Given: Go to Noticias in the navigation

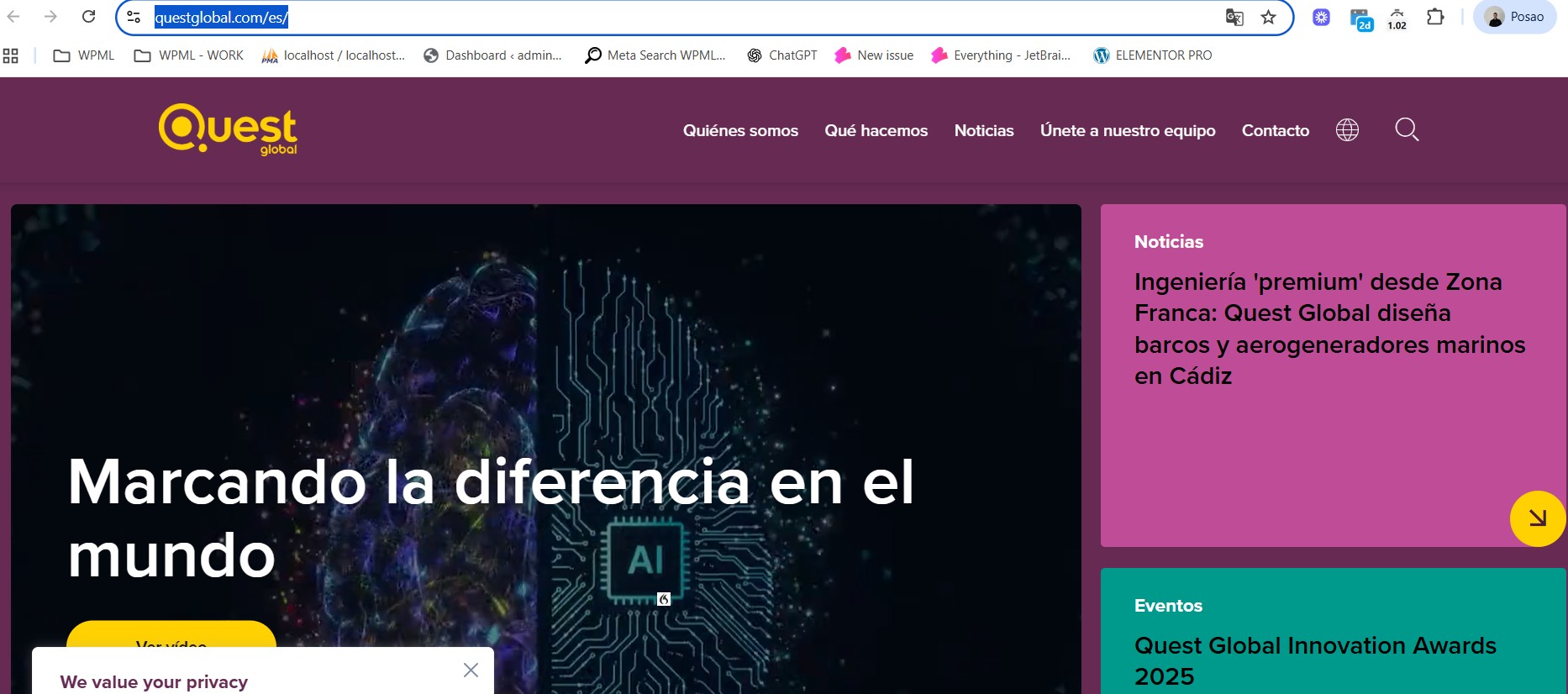Looking at the screenshot, I should pyautogui.click(x=983, y=131).
